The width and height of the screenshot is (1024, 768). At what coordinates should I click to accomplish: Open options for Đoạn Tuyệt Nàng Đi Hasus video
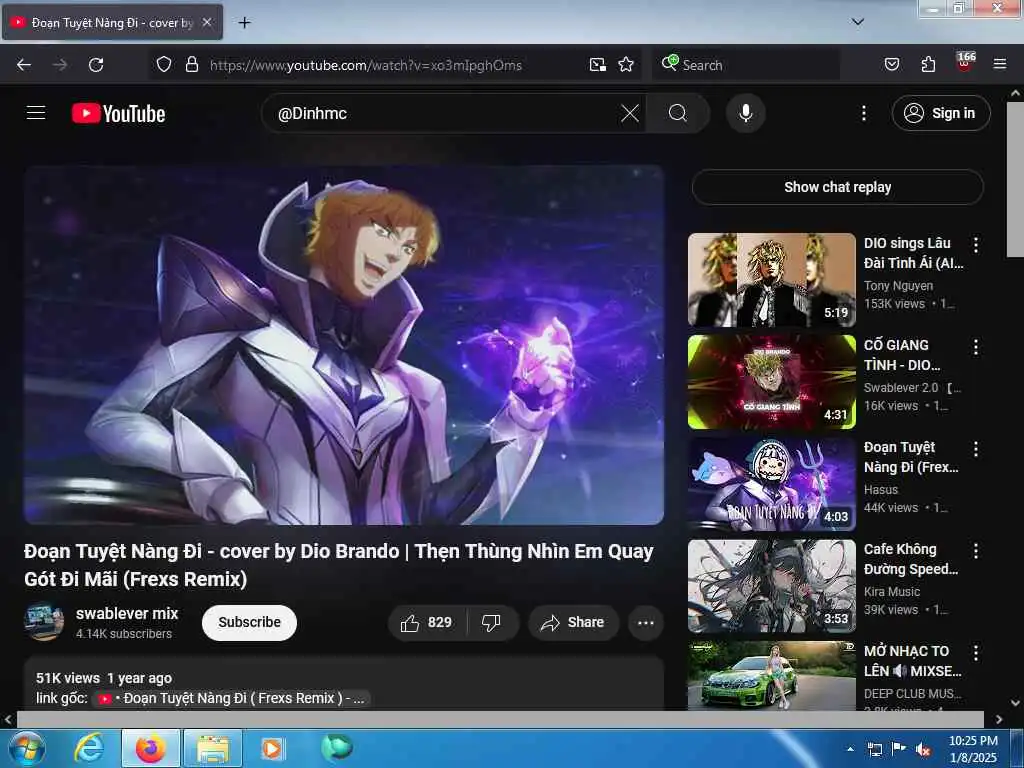coord(976,449)
